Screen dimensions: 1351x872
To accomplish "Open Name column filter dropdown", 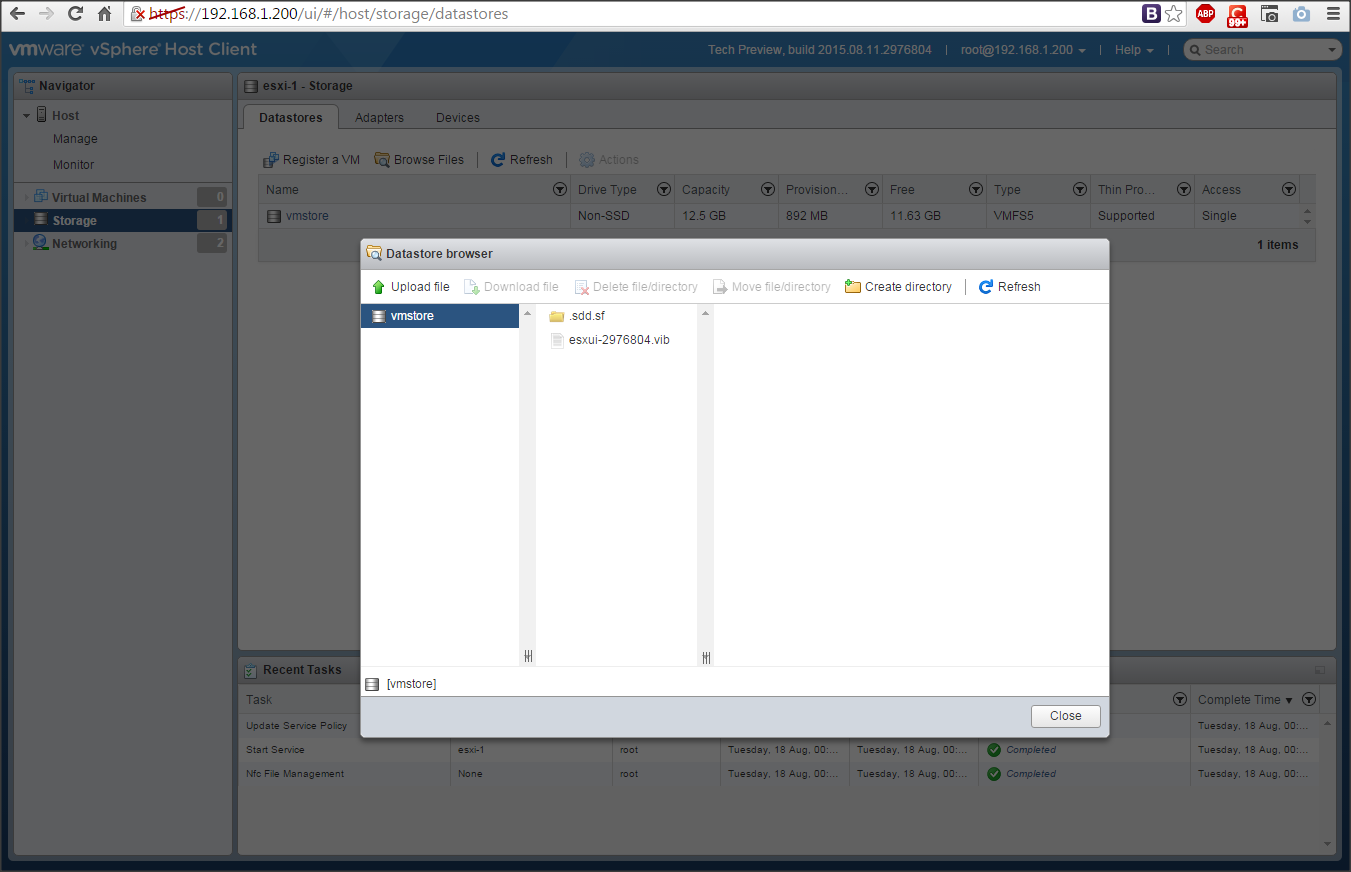I will pyautogui.click(x=559, y=190).
